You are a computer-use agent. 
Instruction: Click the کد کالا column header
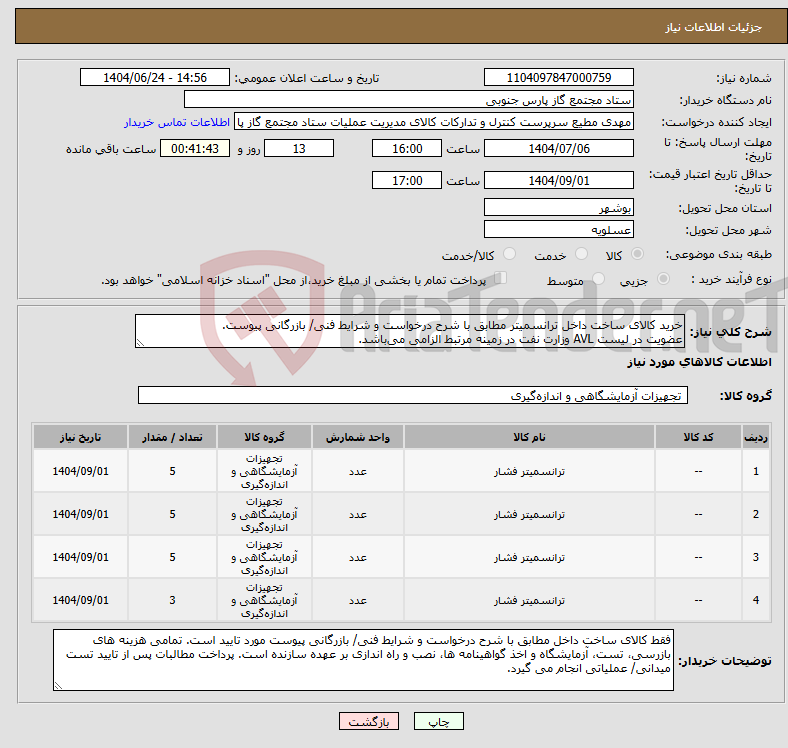(x=698, y=437)
